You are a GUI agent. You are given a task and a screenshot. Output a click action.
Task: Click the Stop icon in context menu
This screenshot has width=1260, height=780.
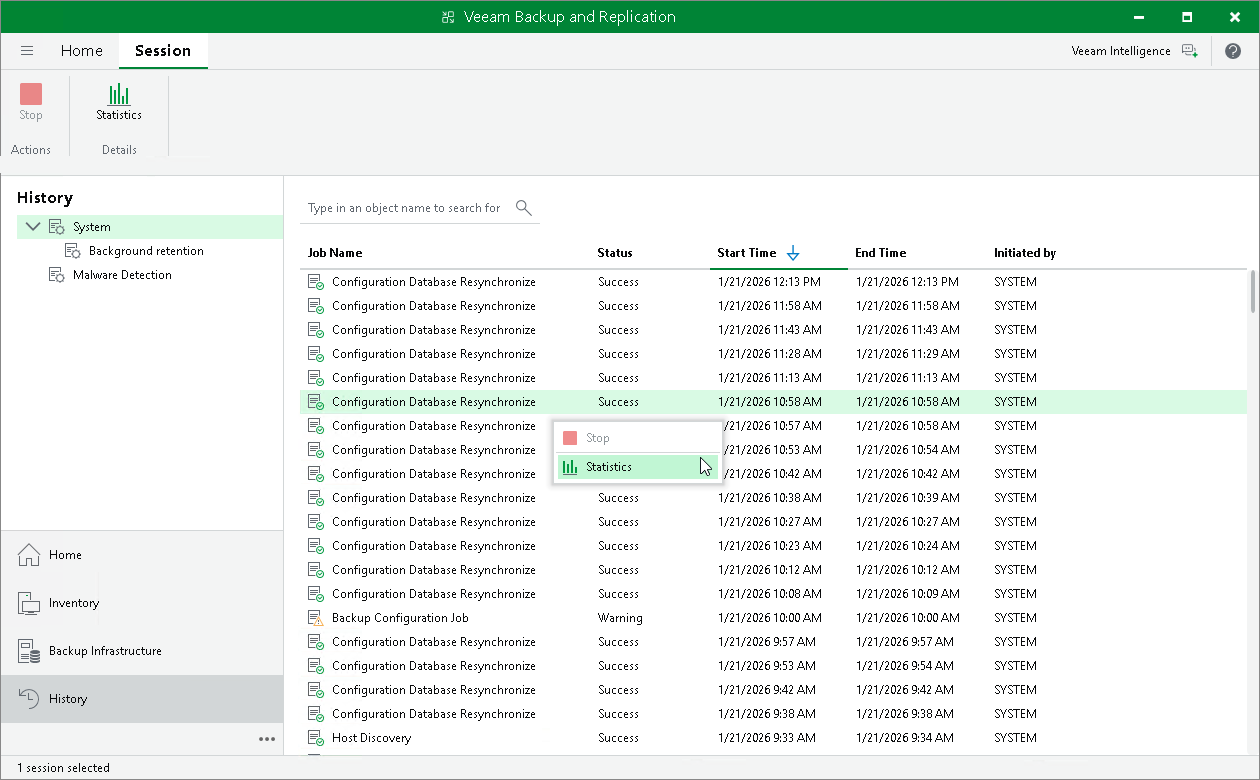click(x=570, y=438)
